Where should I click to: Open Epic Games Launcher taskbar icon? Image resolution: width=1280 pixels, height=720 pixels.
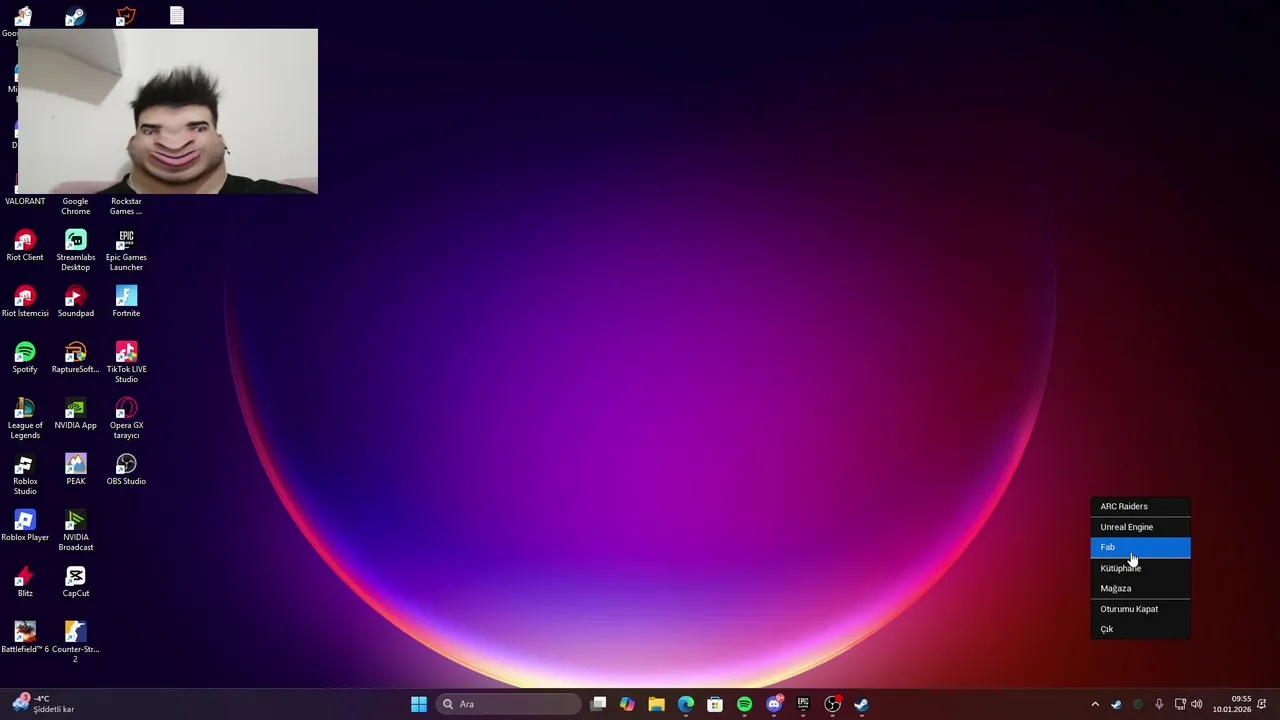point(803,704)
